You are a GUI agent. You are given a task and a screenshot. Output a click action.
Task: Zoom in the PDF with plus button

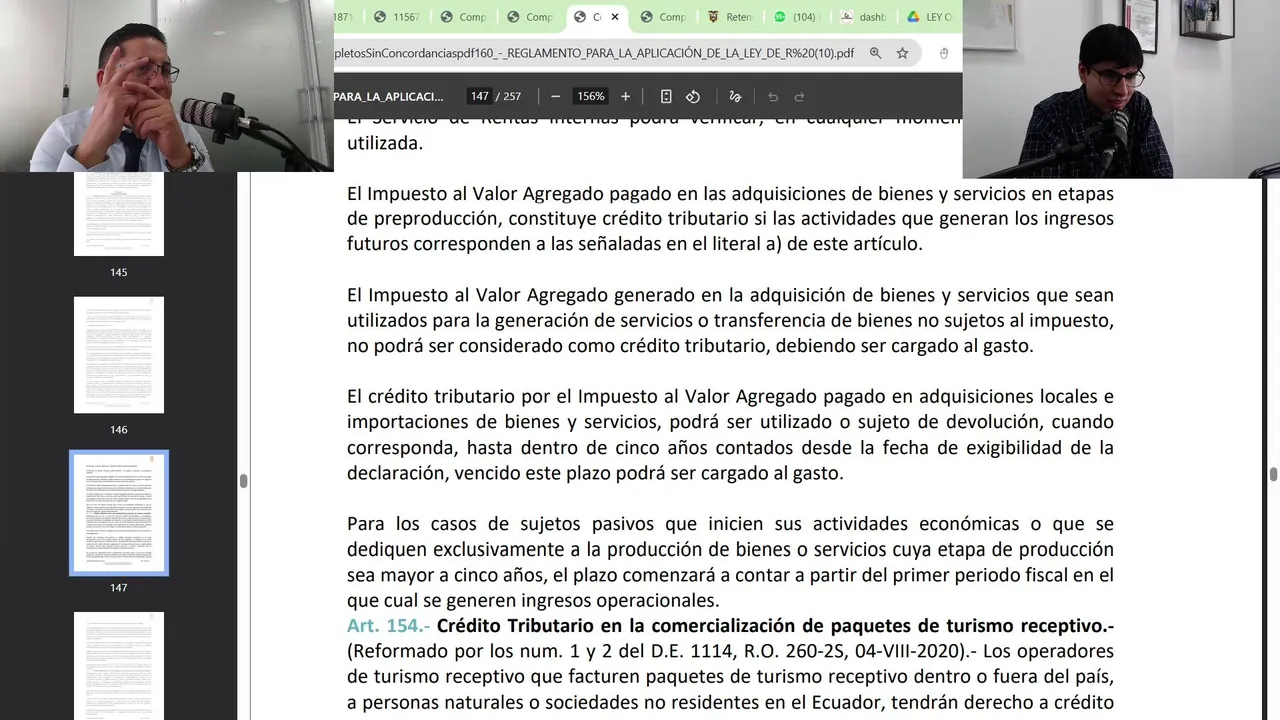click(626, 97)
